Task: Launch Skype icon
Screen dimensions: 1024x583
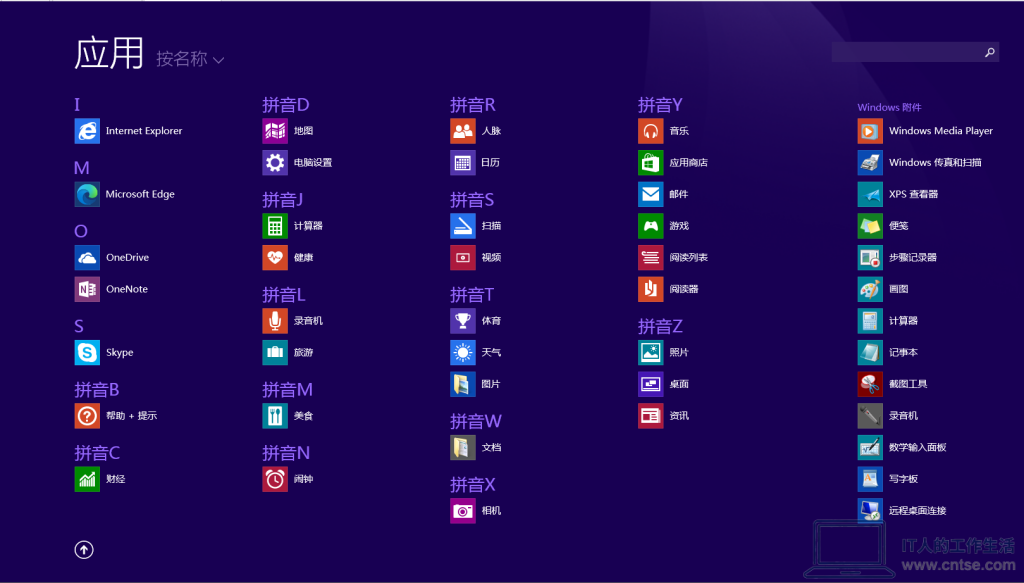Action: 87,353
